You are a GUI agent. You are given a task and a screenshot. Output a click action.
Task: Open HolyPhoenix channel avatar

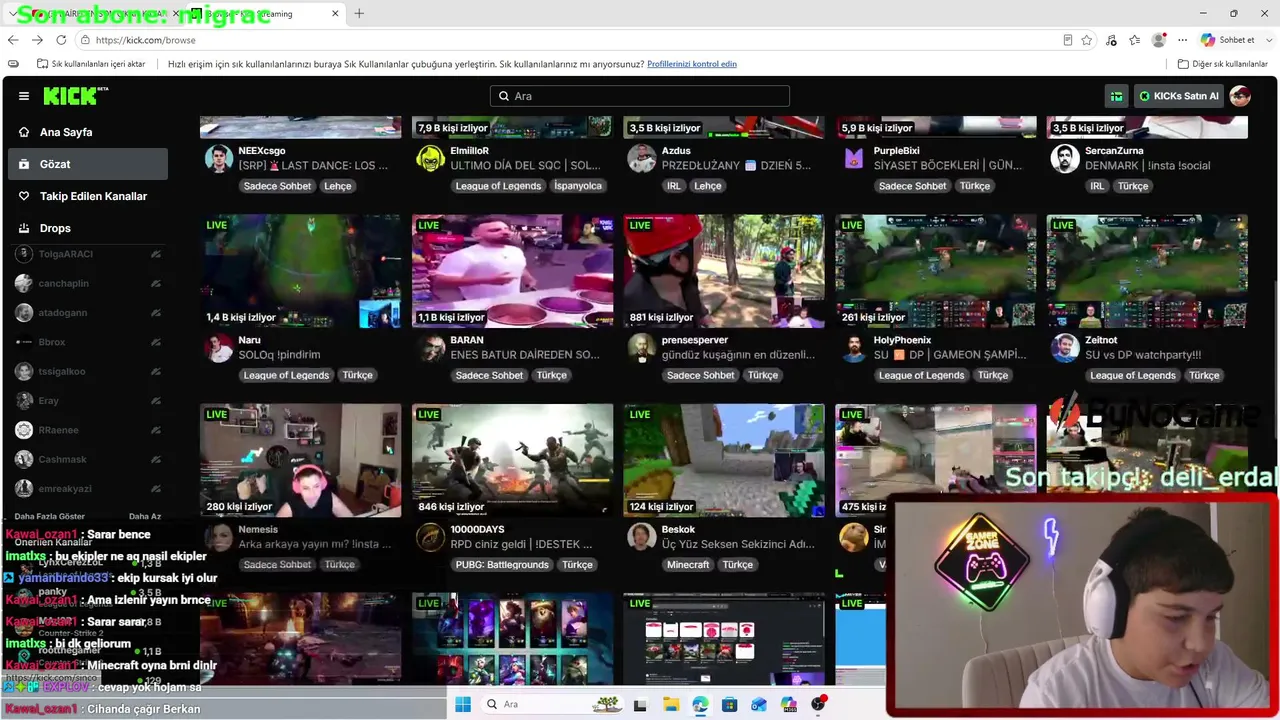[x=854, y=348]
